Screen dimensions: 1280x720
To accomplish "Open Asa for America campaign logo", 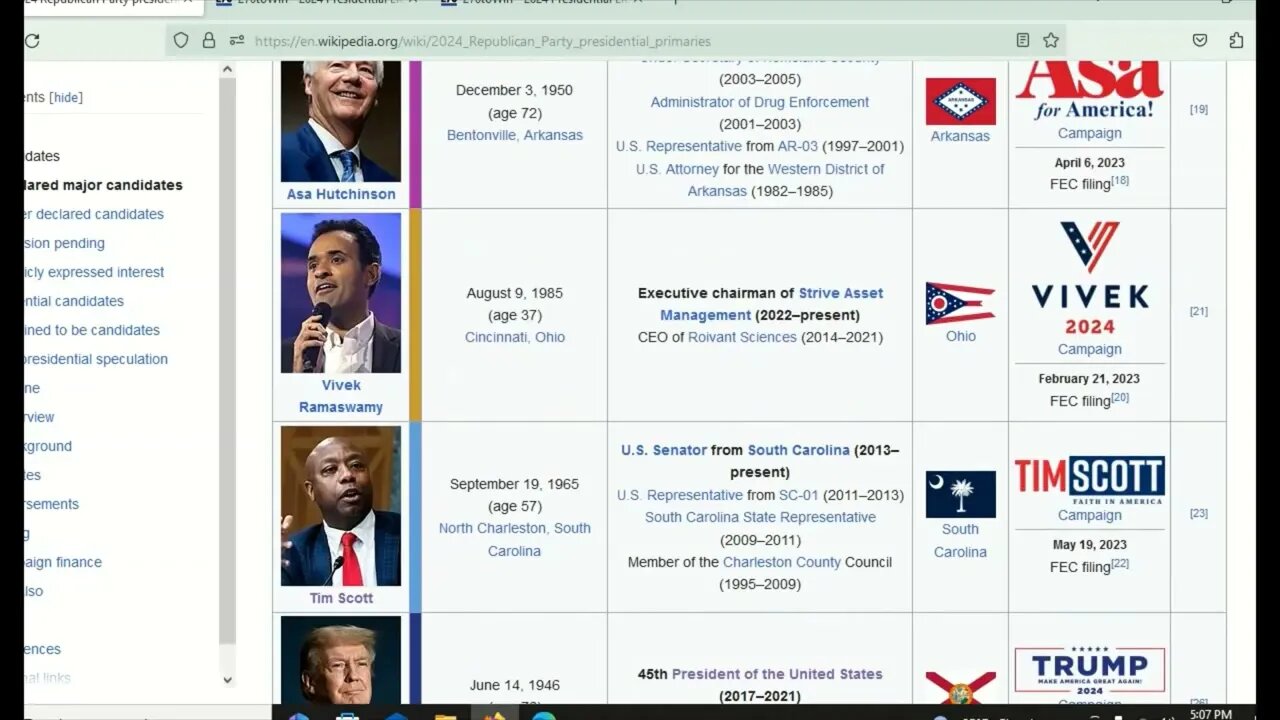I will pyautogui.click(x=1089, y=90).
